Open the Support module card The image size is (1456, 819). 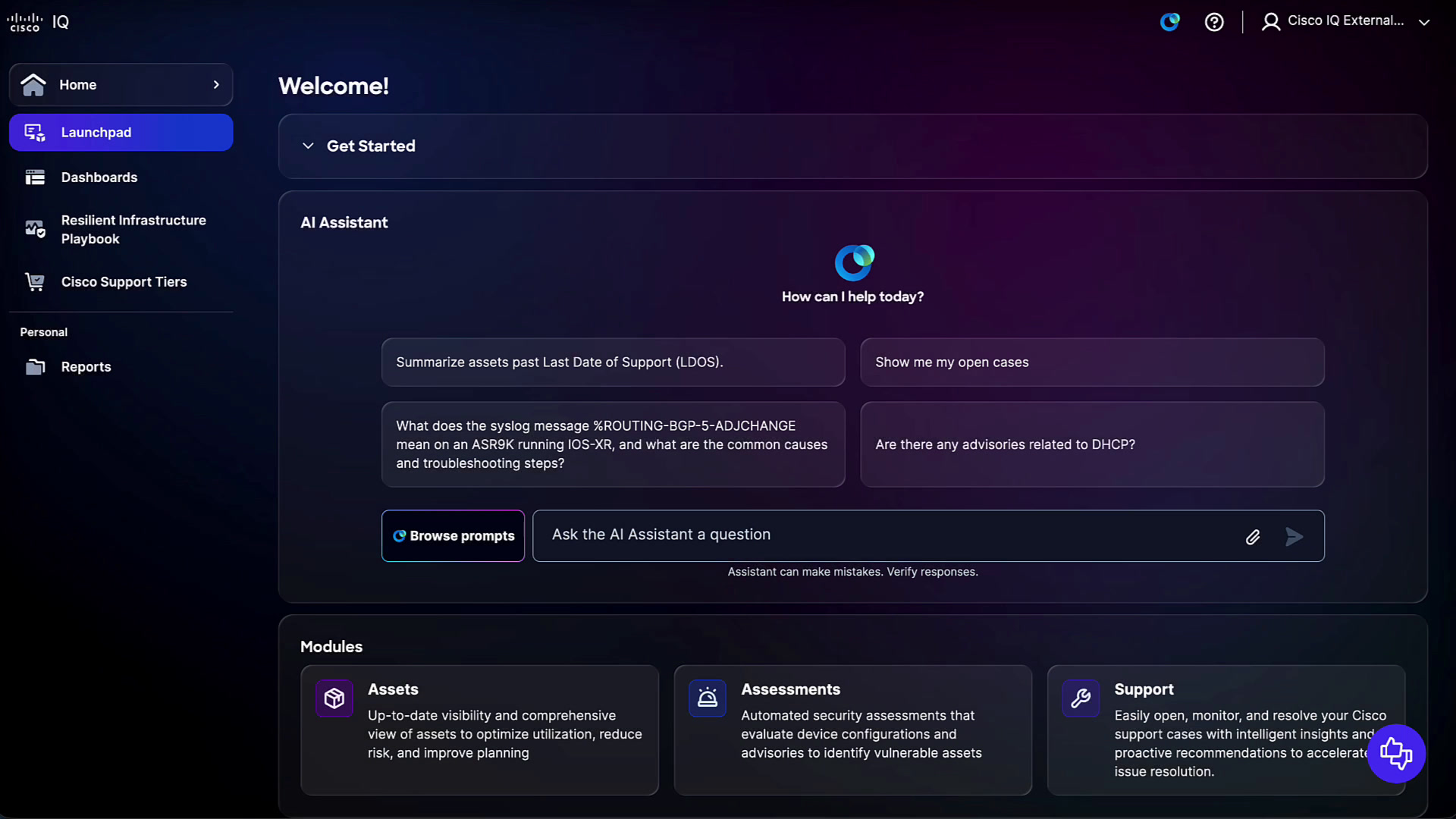pyautogui.click(x=1225, y=730)
